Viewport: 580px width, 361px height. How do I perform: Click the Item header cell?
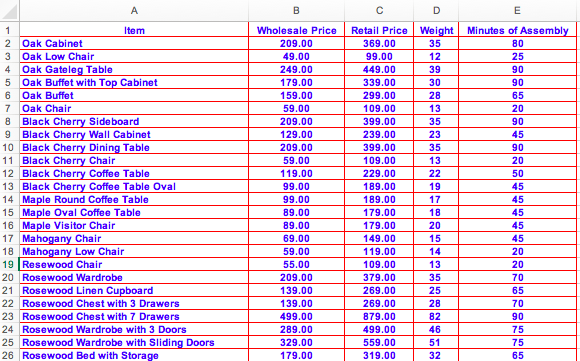click(x=134, y=30)
